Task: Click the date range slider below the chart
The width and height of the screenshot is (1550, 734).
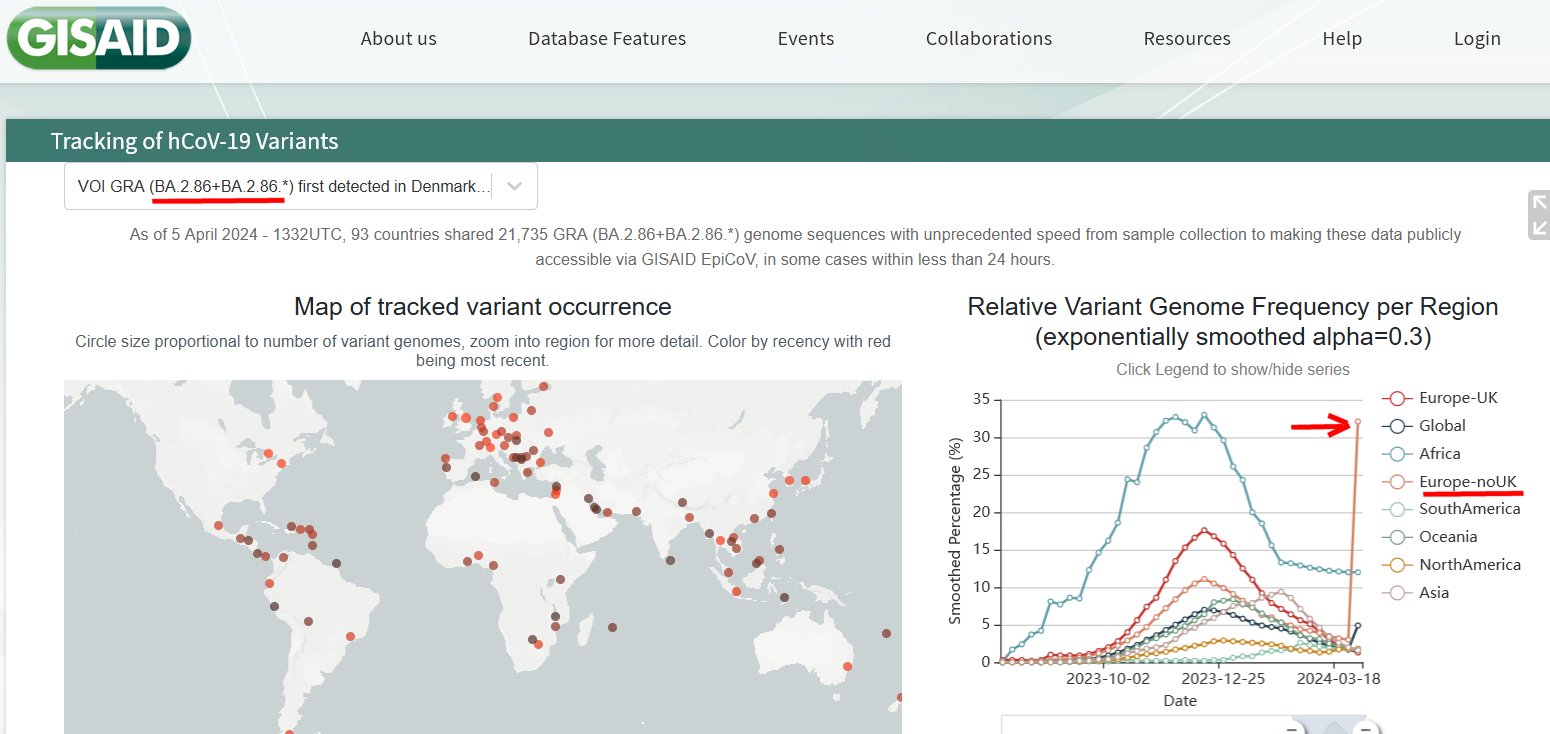Action: [x=1180, y=726]
